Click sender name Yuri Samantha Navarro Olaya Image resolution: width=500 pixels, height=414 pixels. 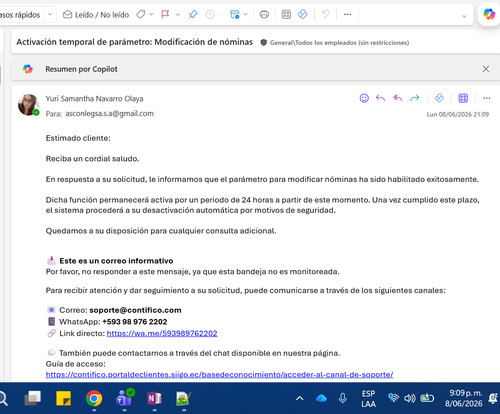click(94, 99)
